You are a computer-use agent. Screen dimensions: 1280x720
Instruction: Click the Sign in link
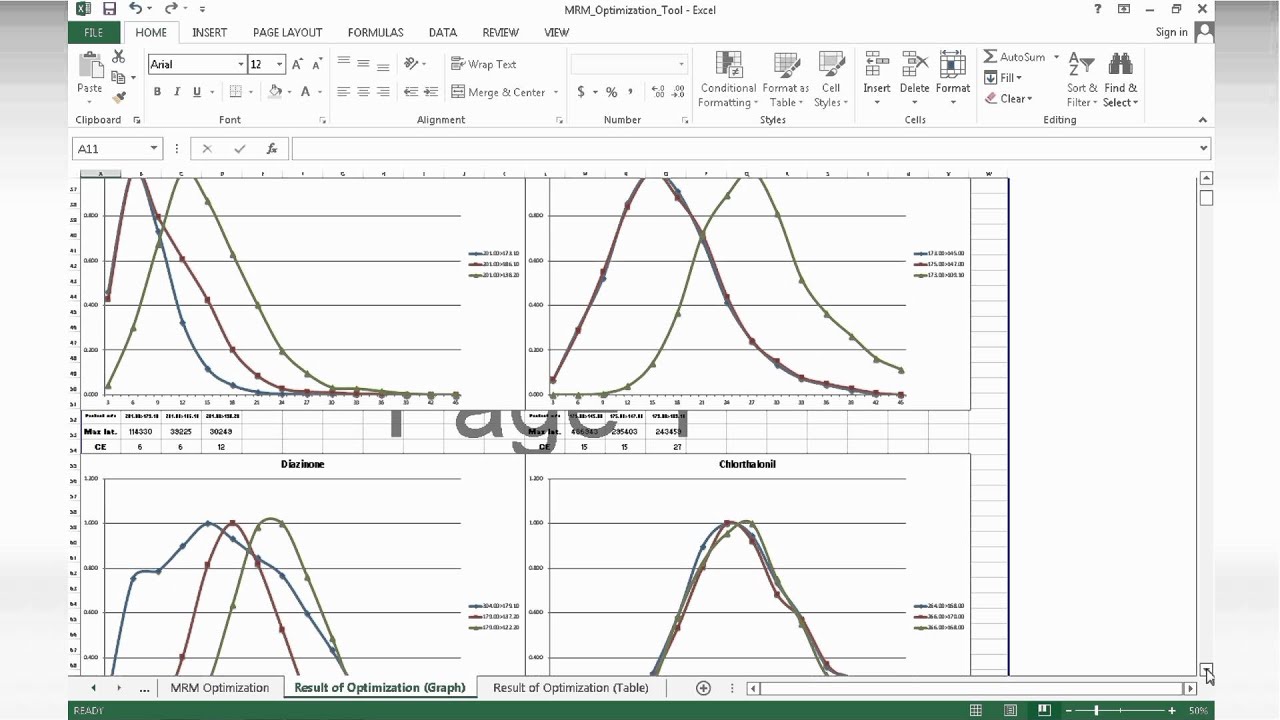tap(1171, 32)
